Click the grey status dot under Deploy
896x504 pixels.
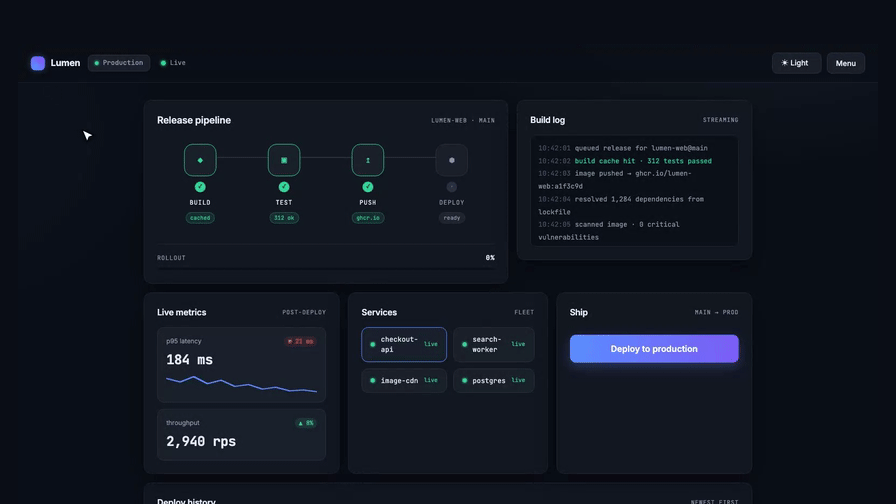point(451,187)
